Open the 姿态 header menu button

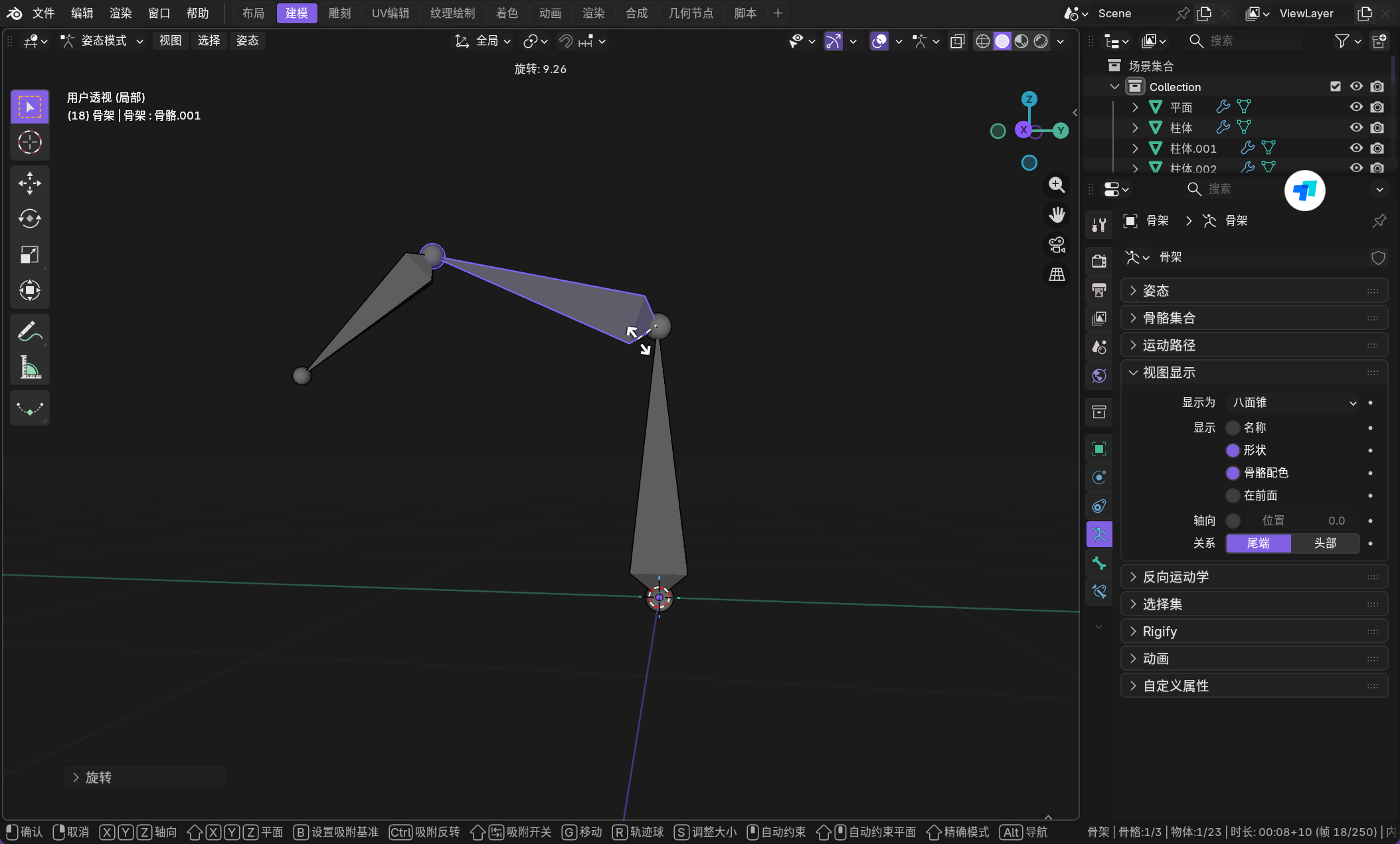247,41
